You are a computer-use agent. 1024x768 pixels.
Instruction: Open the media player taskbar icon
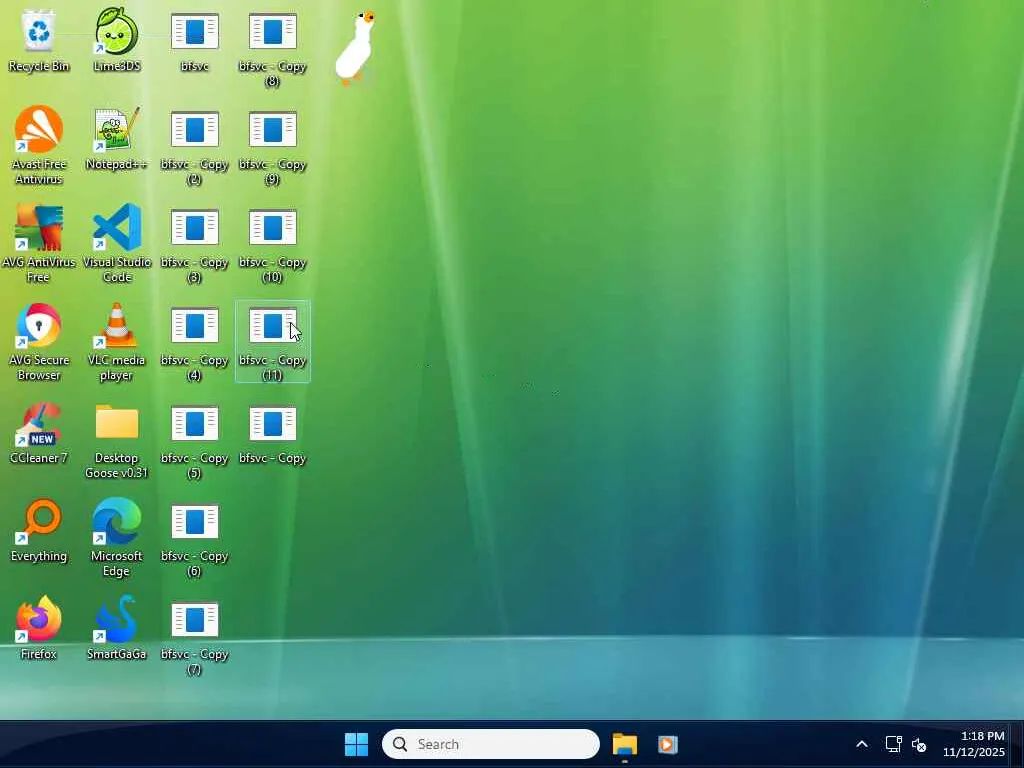pyautogui.click(x=667, y=744)
